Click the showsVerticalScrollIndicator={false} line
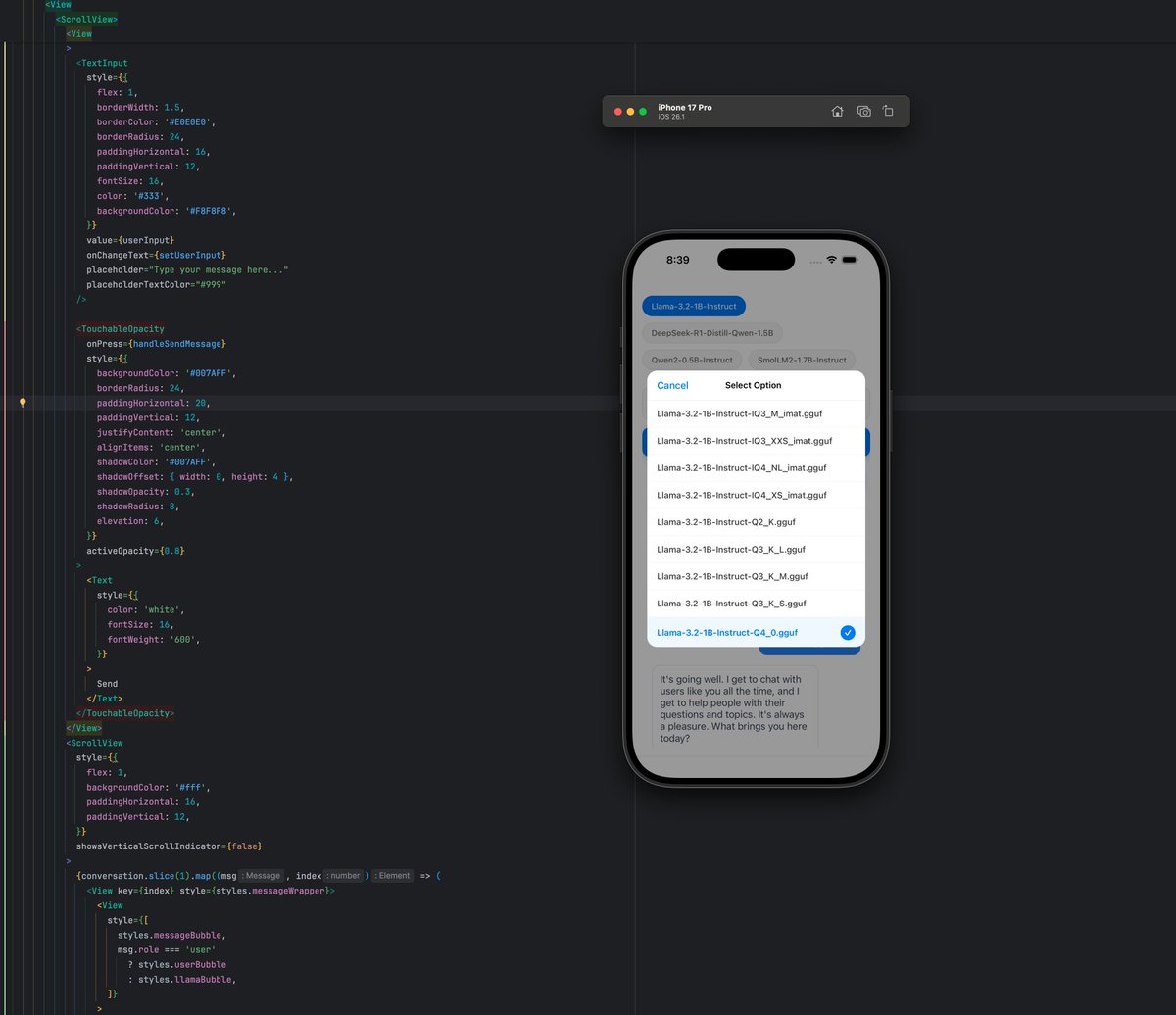 [x=169, y=846]
